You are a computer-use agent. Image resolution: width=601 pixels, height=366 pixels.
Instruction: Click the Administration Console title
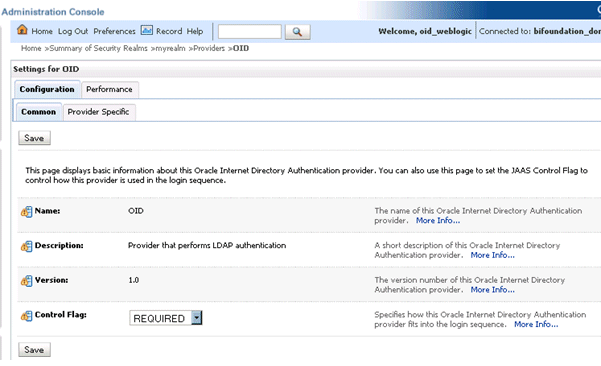53,12
